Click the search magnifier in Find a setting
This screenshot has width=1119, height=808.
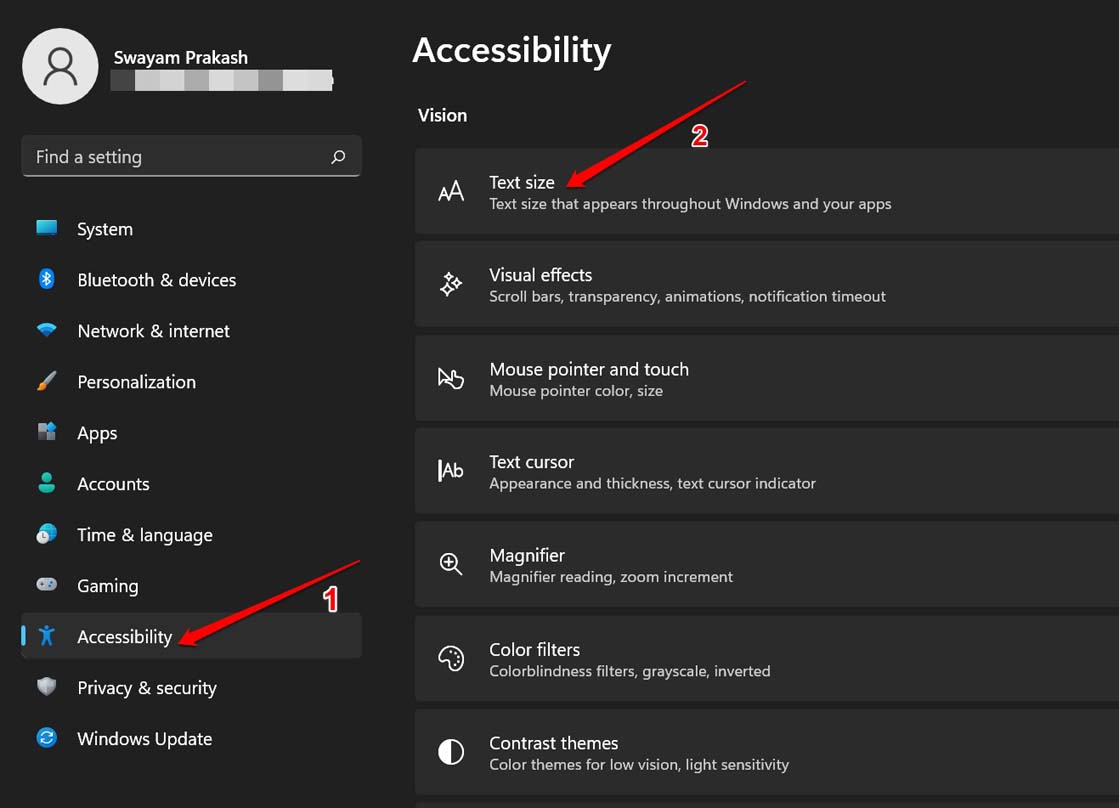(x=338, y=156)
